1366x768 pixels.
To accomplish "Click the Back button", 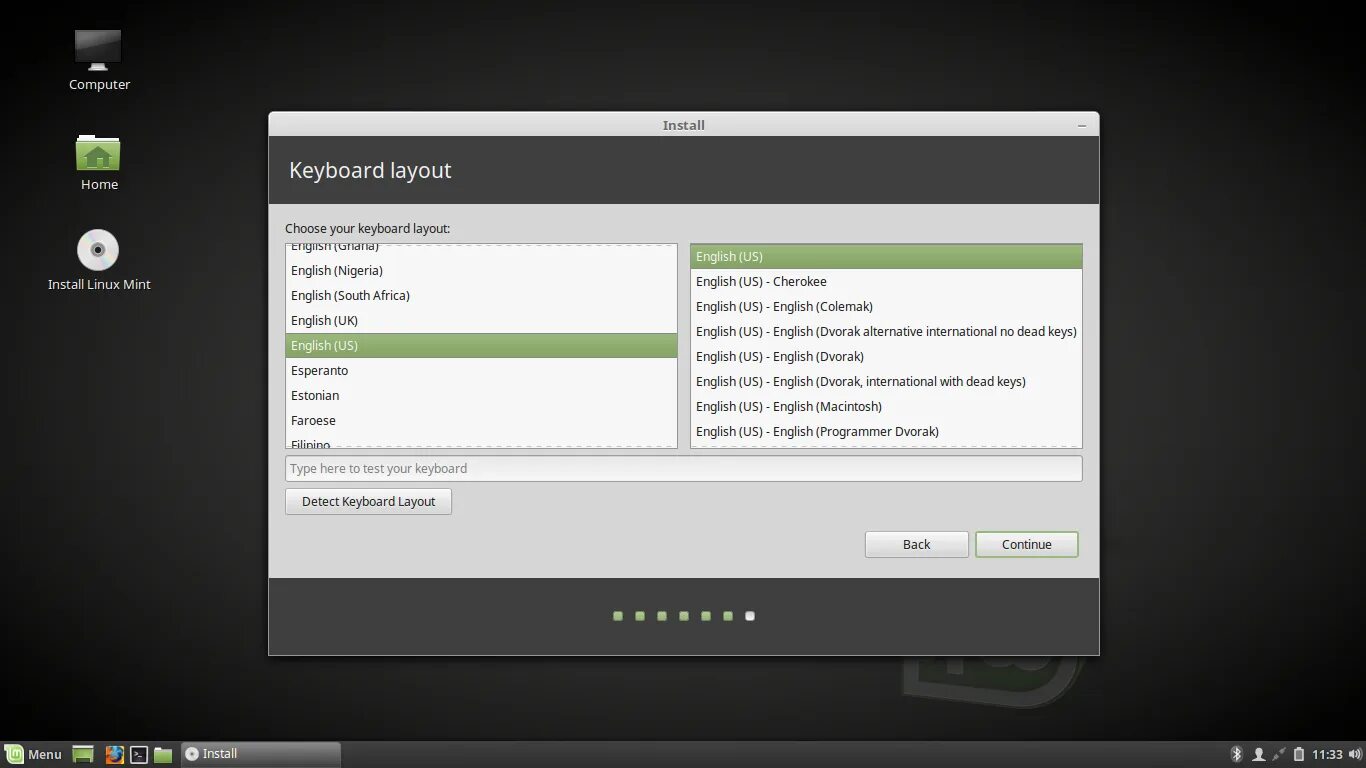I will pyautogui.click(x=917, y=544).
